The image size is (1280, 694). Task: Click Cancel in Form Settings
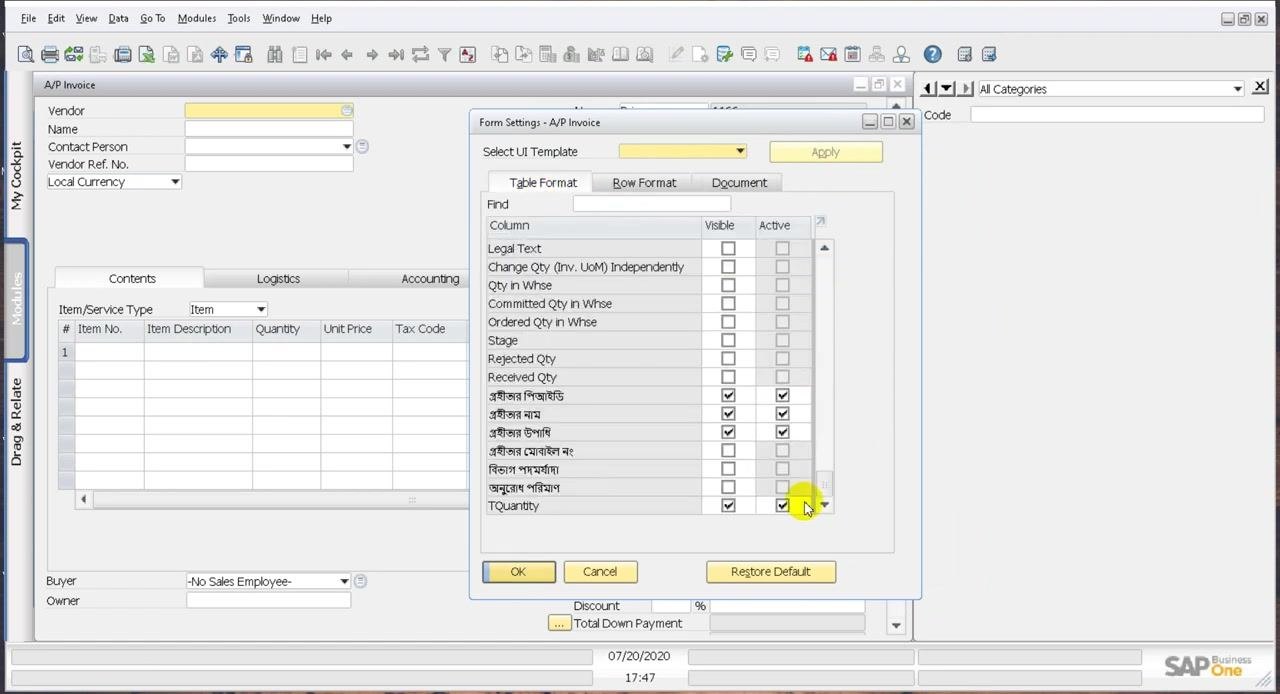600,572
